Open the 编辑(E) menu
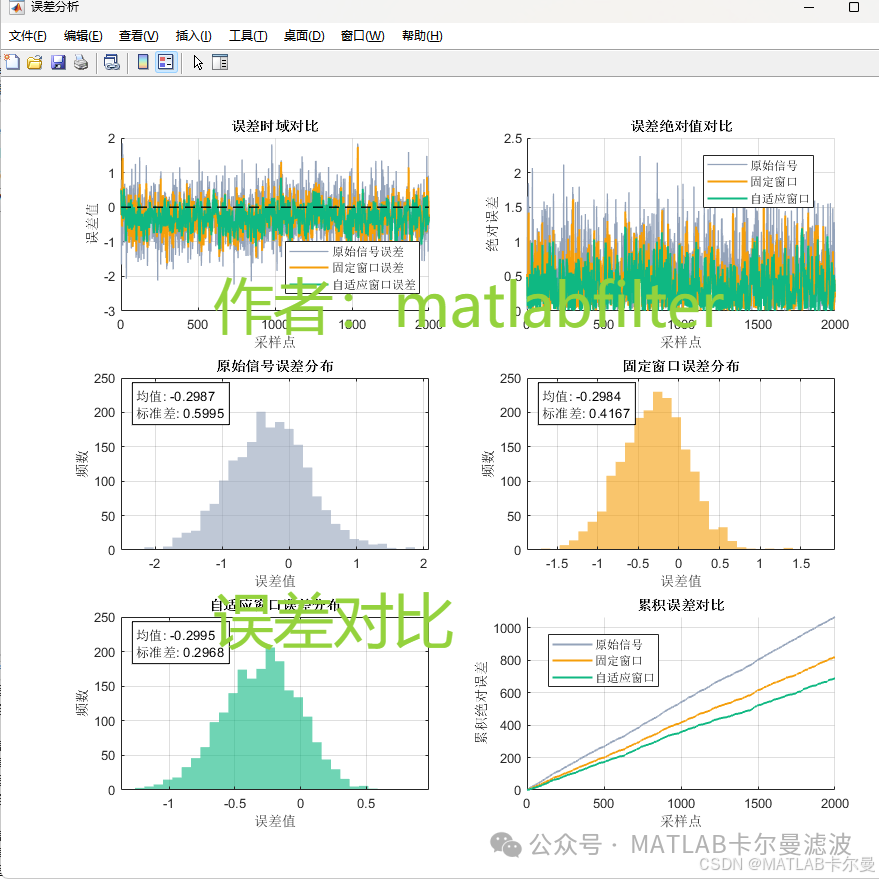Image resolution: width=879 pixels, height=879 pixels. [83, 36]
